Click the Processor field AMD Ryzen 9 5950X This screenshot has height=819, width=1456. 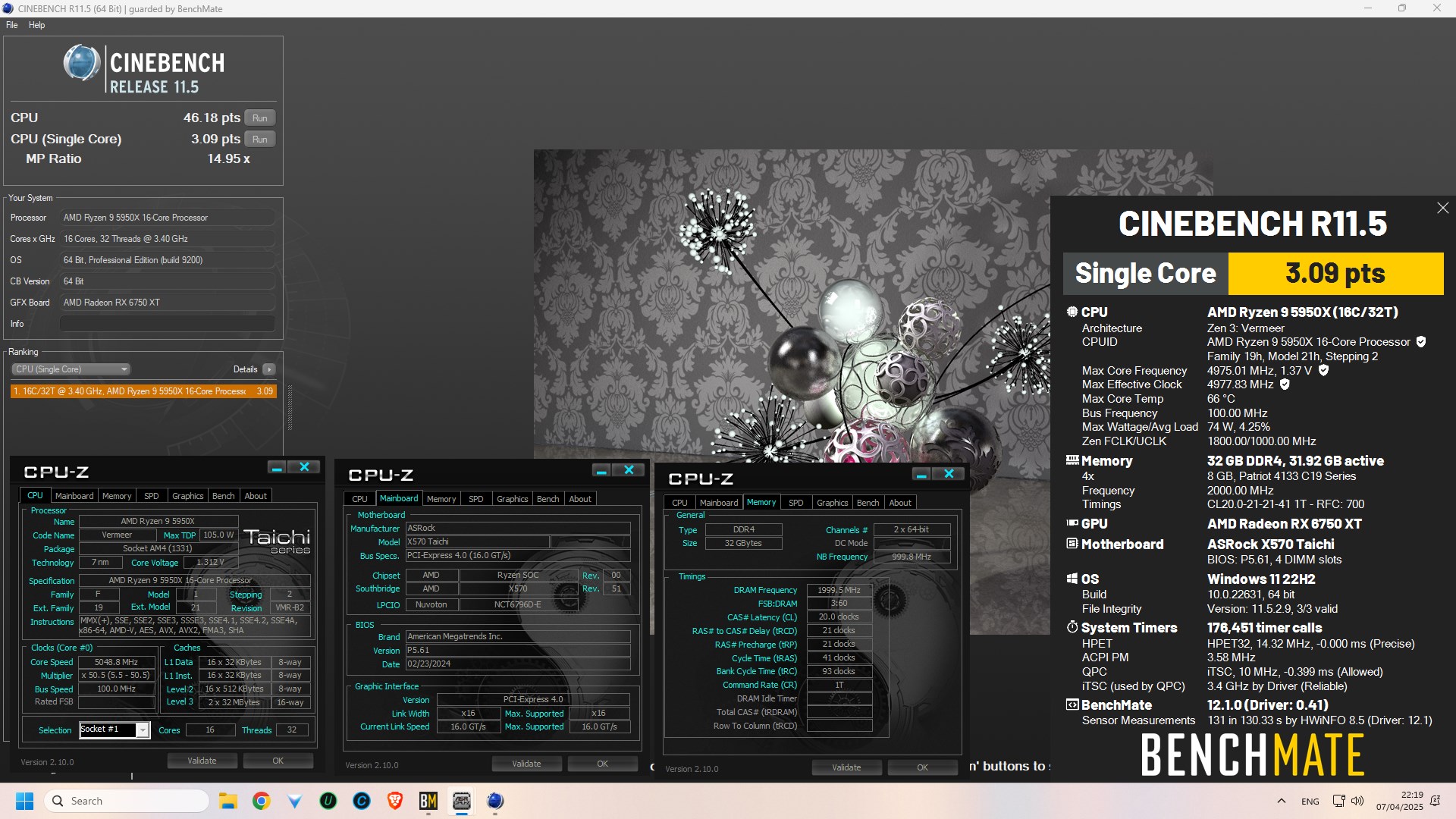click(x=168, y=218)
